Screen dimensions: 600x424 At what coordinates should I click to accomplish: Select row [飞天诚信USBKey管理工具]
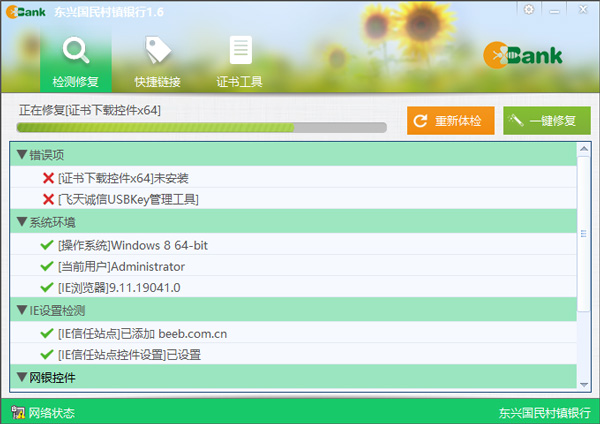click(293, 199)
